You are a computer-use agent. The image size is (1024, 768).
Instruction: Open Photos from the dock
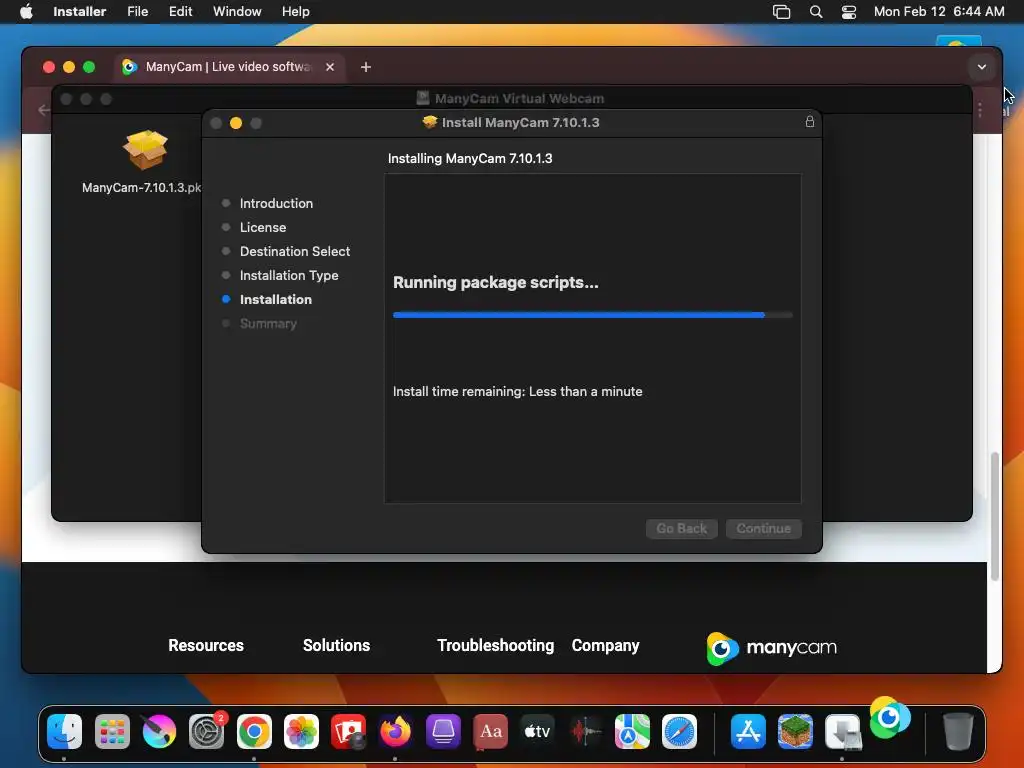(301, 731)
